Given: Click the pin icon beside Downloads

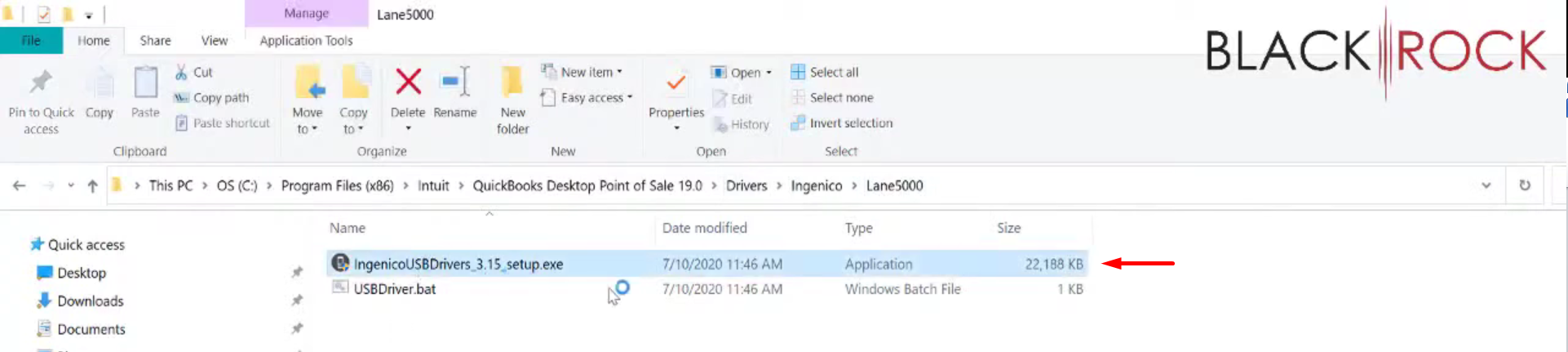Looking at the screenshot, I should click(297, 301).
